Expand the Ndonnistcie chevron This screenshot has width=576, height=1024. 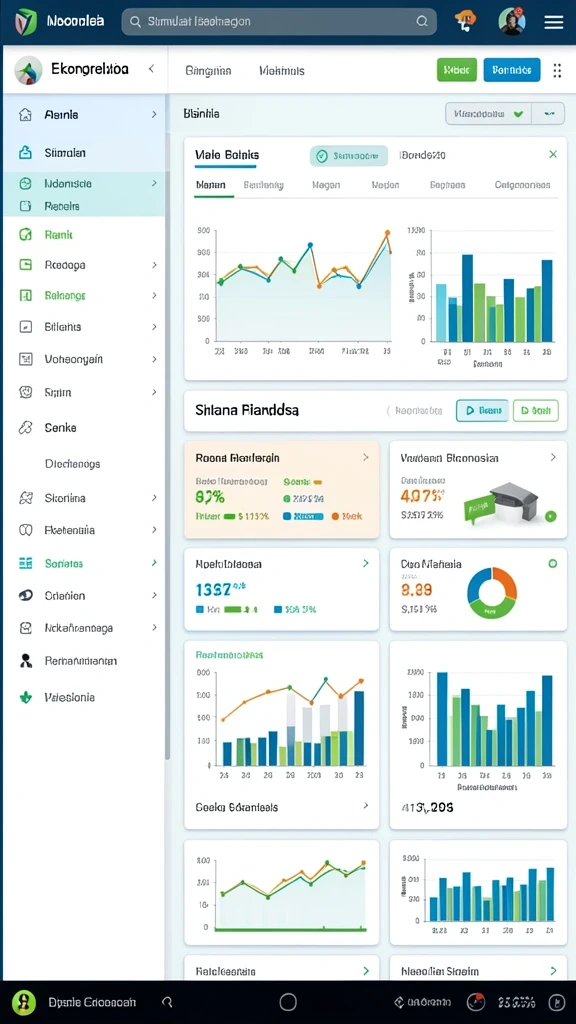[154, 184]
